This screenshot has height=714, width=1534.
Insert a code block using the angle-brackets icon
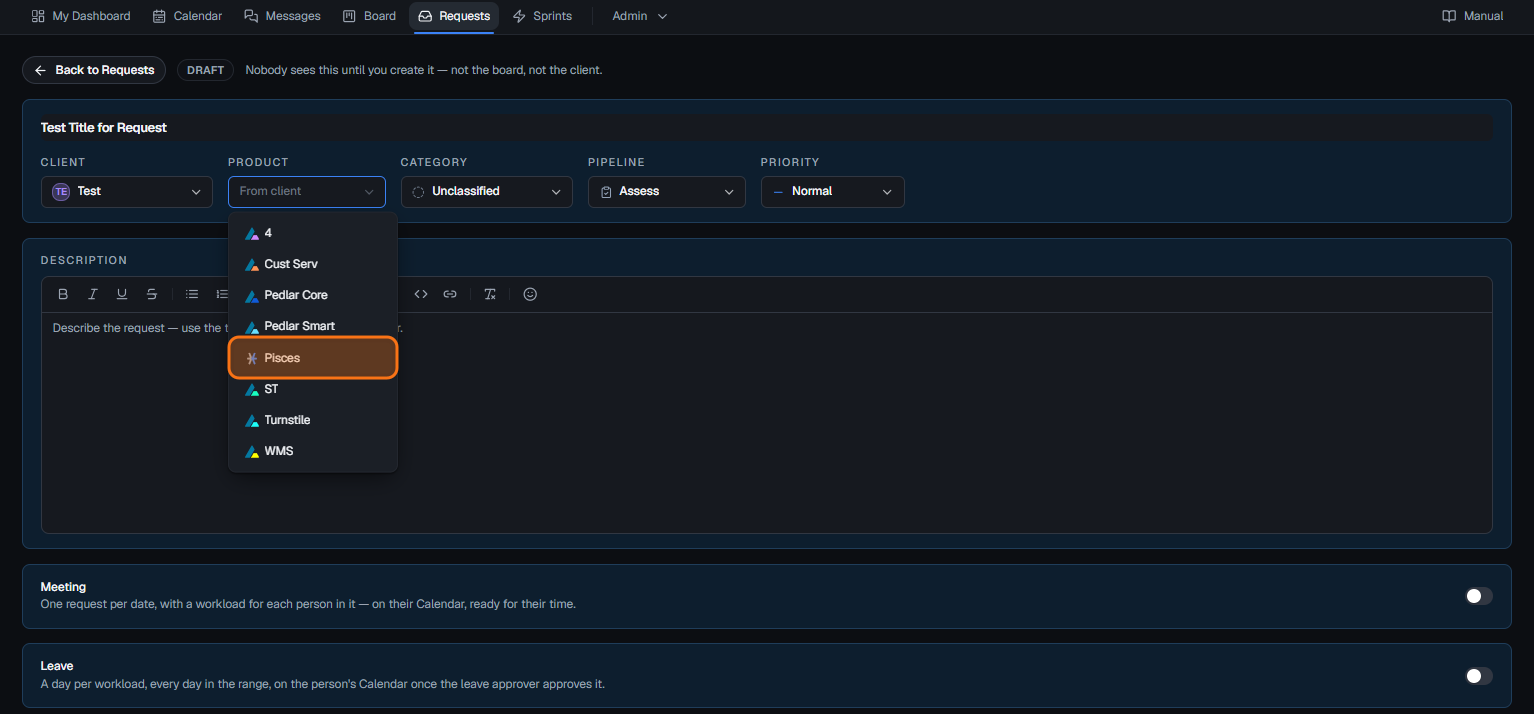pos(421,294)
